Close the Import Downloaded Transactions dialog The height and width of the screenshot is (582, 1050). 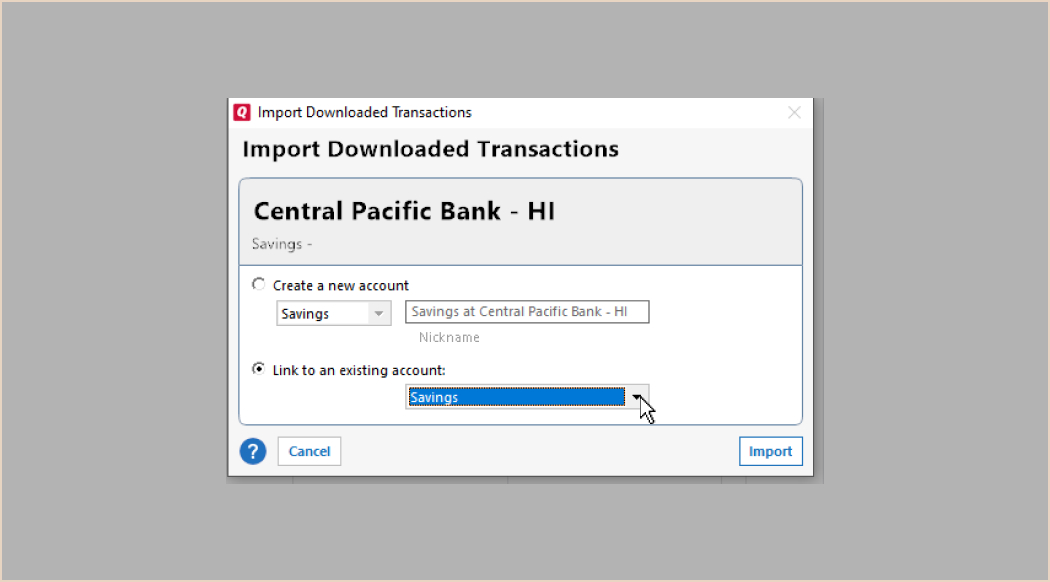[x=794, y=113]
